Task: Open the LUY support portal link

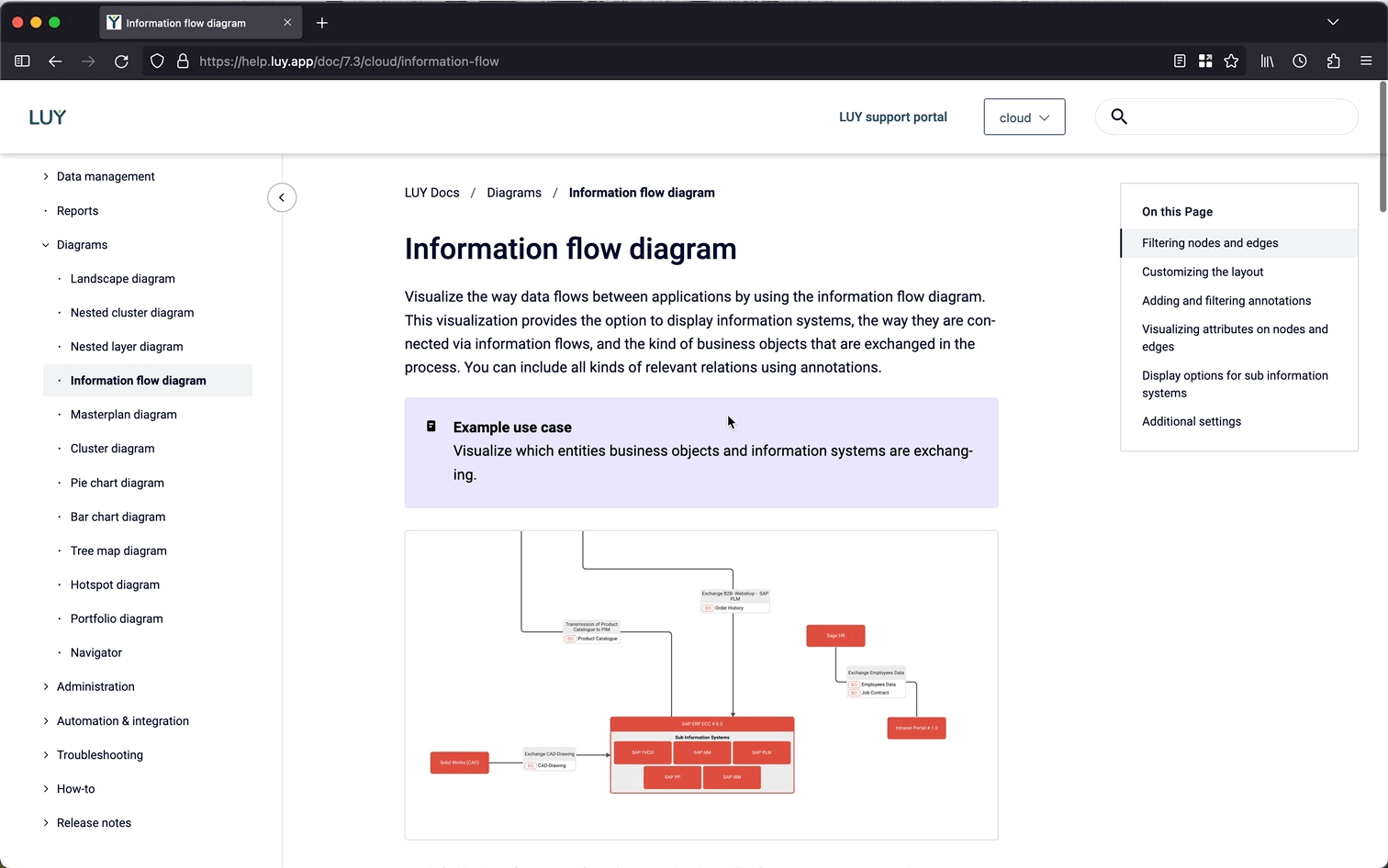Action: (892, 117)
